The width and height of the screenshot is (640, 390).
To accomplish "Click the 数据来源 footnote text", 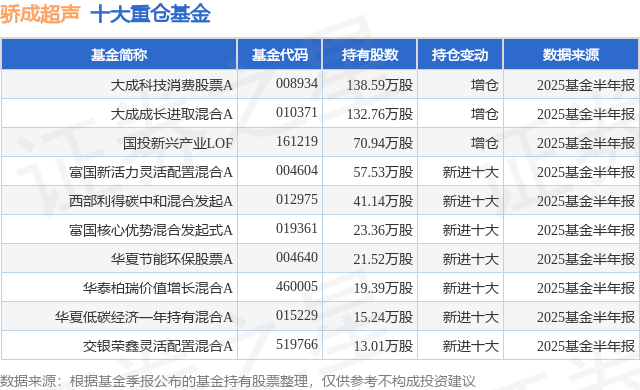I will [x=238, y=381].
